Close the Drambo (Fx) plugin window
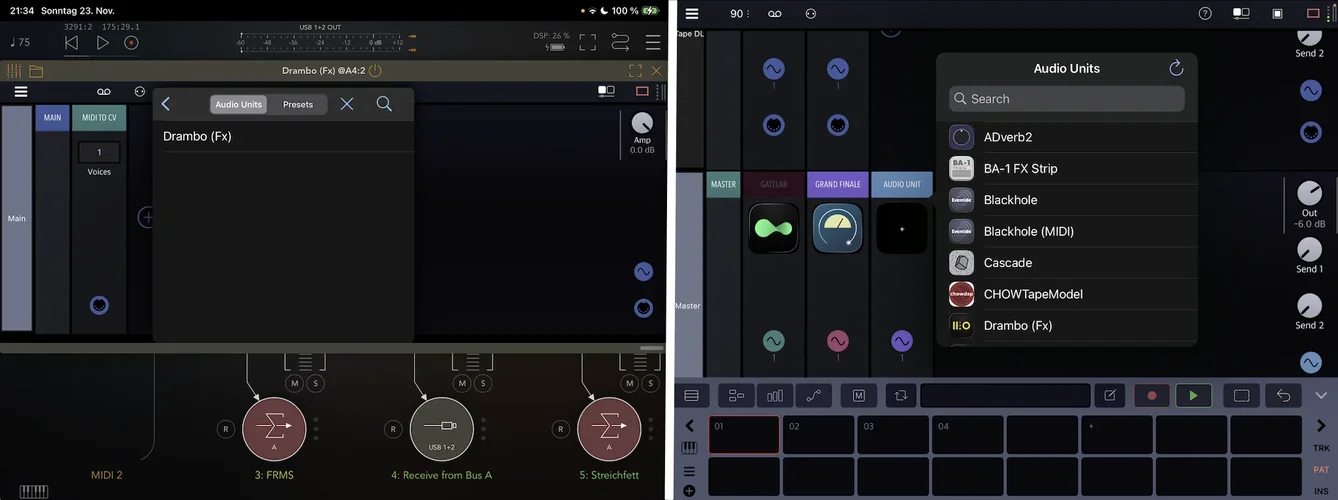This screenshot has width=1338, height=500. 656,71
